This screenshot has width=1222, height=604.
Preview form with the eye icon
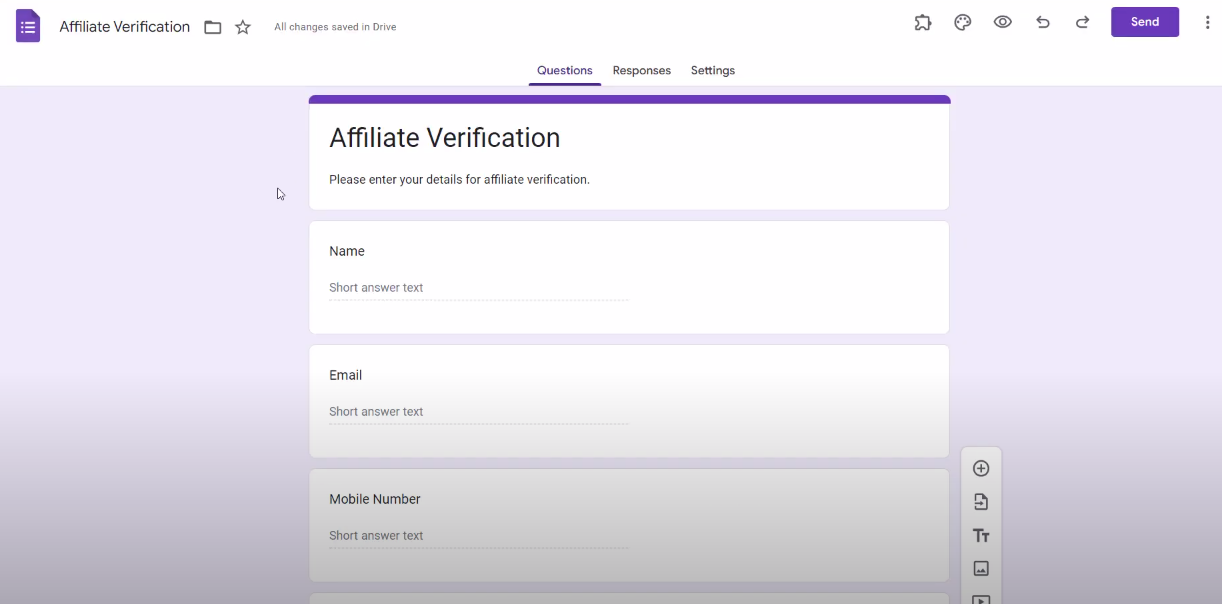[x=1003, y=22]
